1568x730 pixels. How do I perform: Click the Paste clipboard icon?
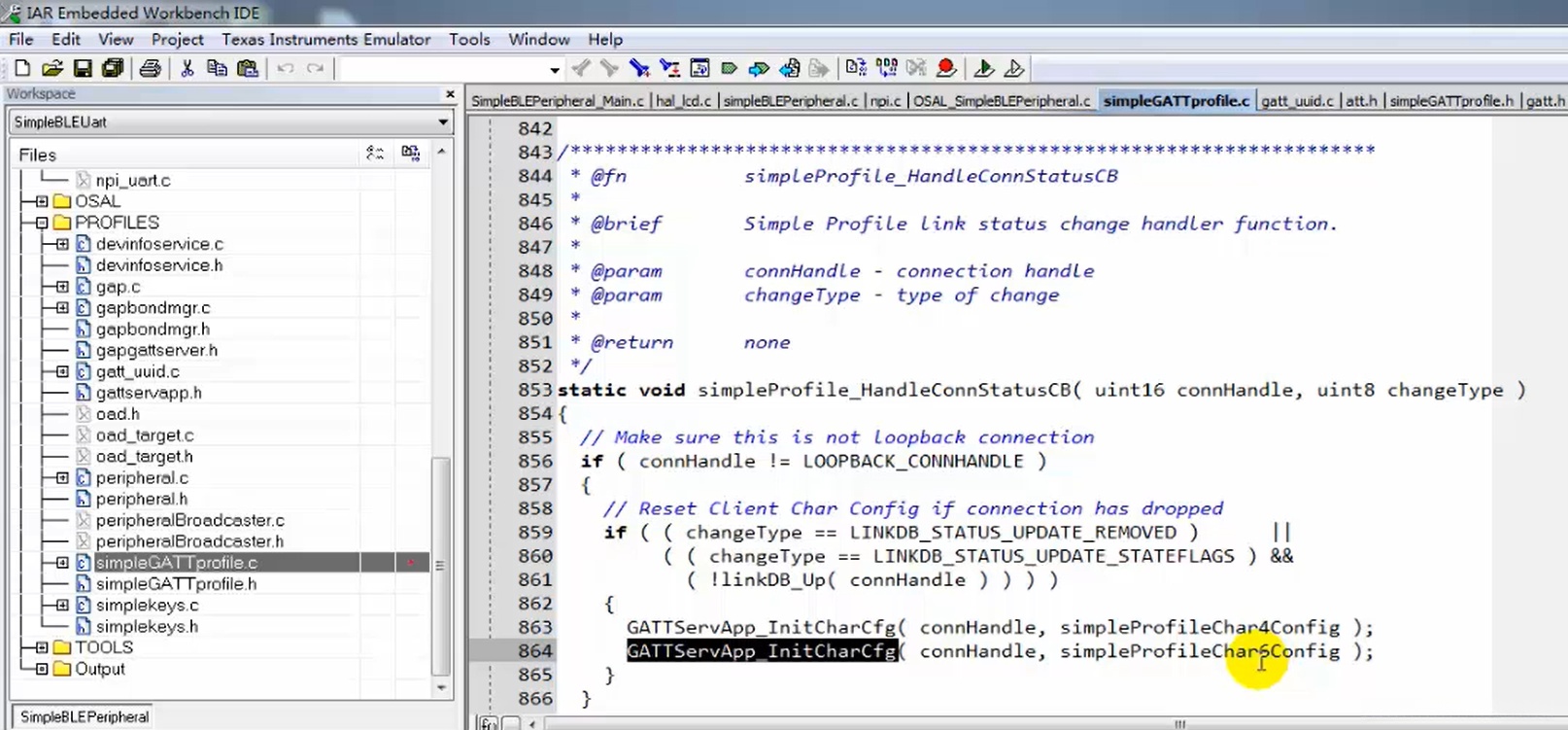(248, 68)
